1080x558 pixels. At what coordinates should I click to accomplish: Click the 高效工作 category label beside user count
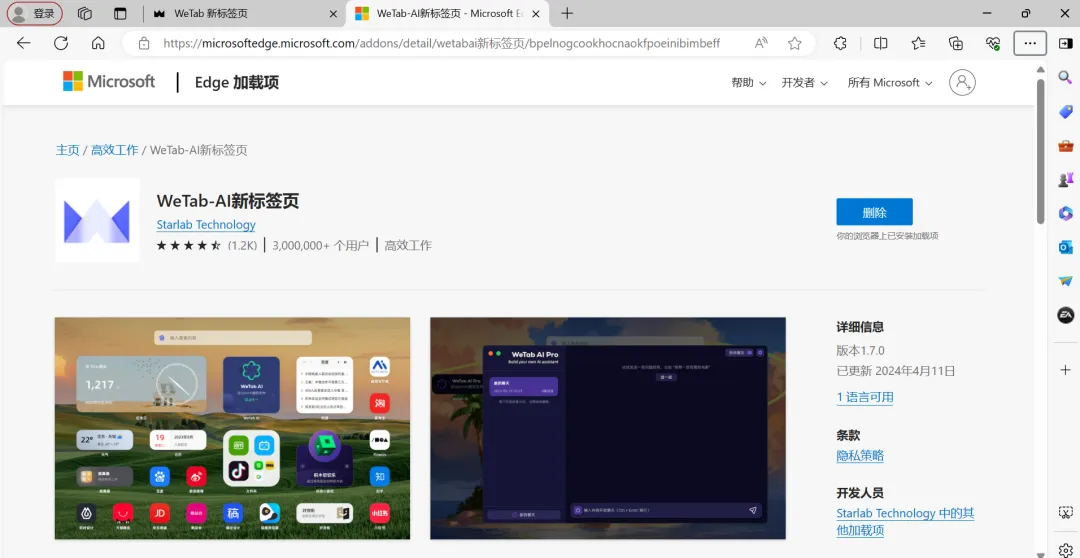pos(408,245)
